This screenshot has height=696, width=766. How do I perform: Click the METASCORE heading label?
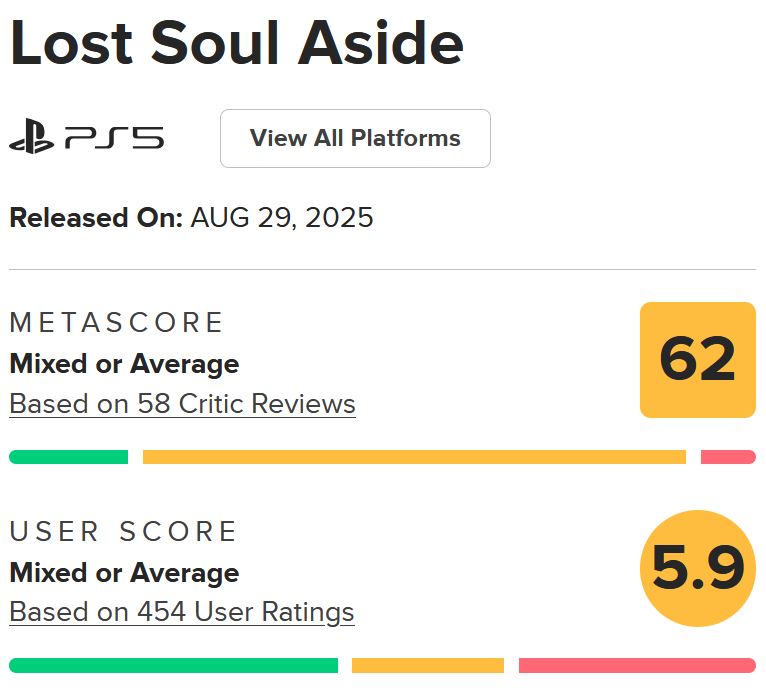(x=117, y=323)
